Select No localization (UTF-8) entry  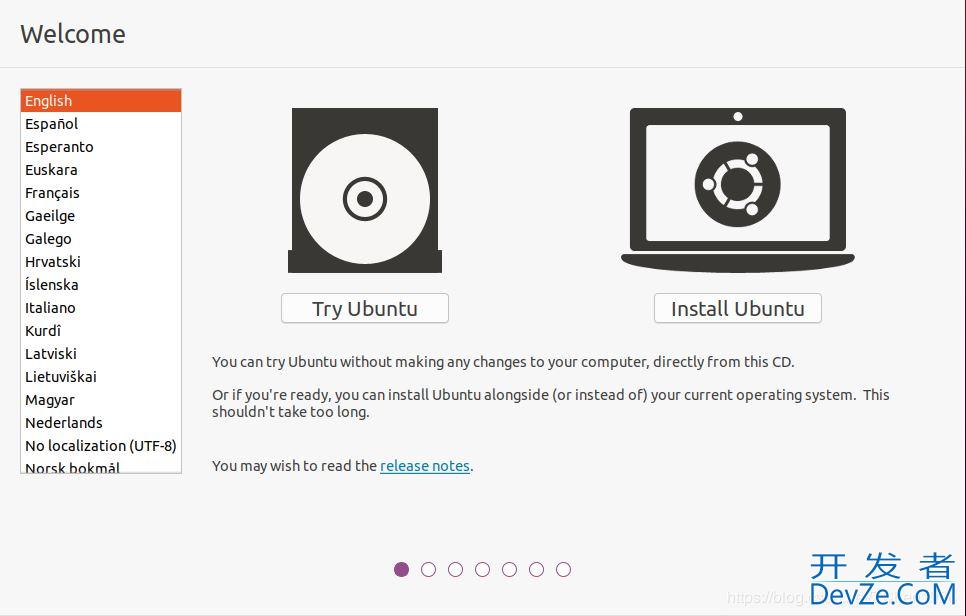[x=101, y=445]
